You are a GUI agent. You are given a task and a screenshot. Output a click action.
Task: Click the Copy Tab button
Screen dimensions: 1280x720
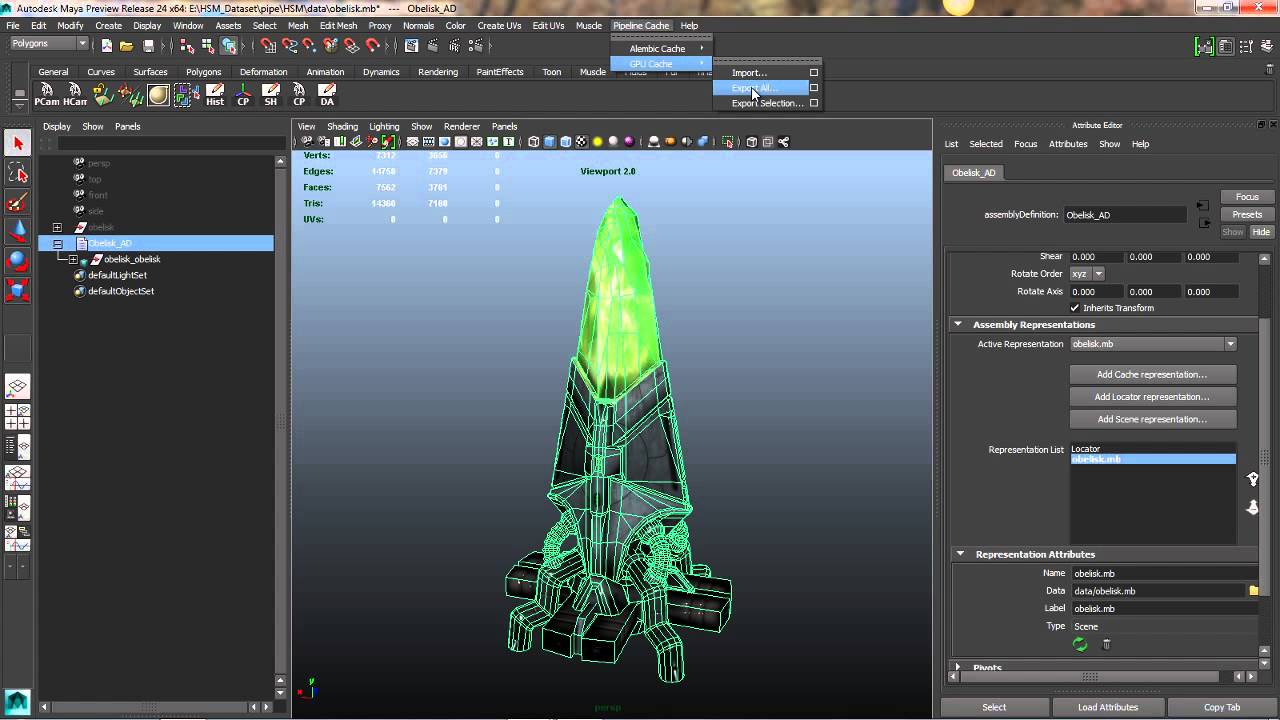pyautogui.click(x=1222, y=707)
